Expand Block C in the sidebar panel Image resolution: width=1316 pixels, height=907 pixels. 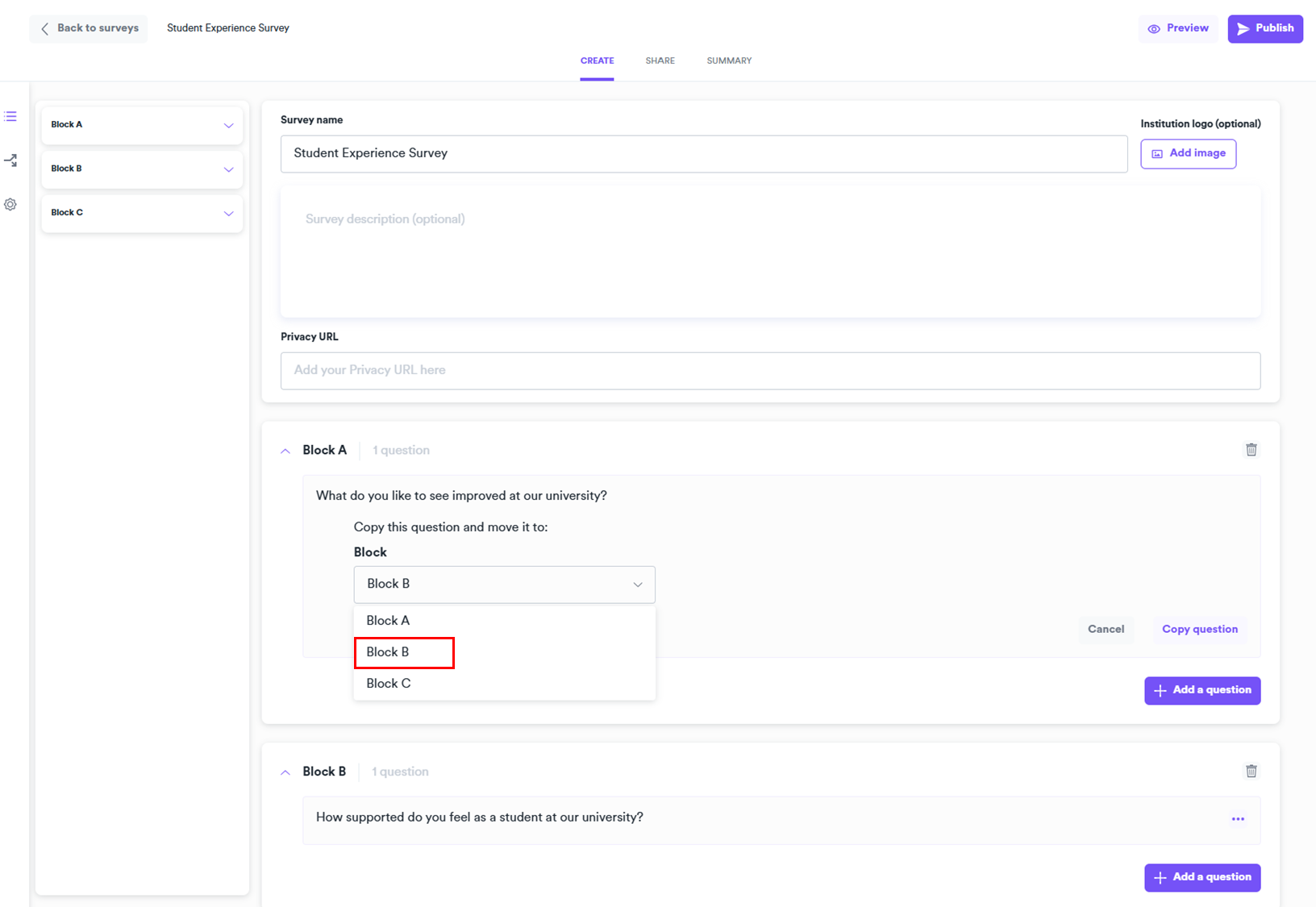(228, 214)
